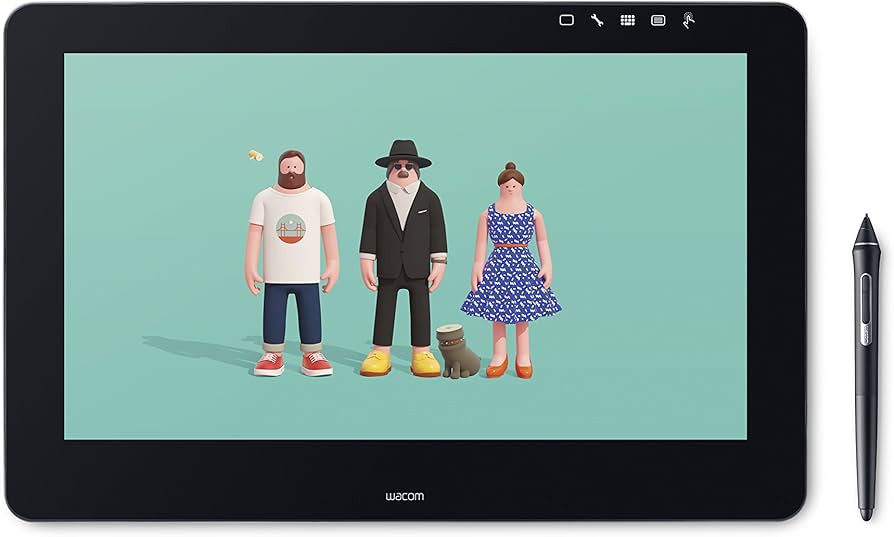Click the small yellow butterfly

pyautogui.click(x=255, y=155)
